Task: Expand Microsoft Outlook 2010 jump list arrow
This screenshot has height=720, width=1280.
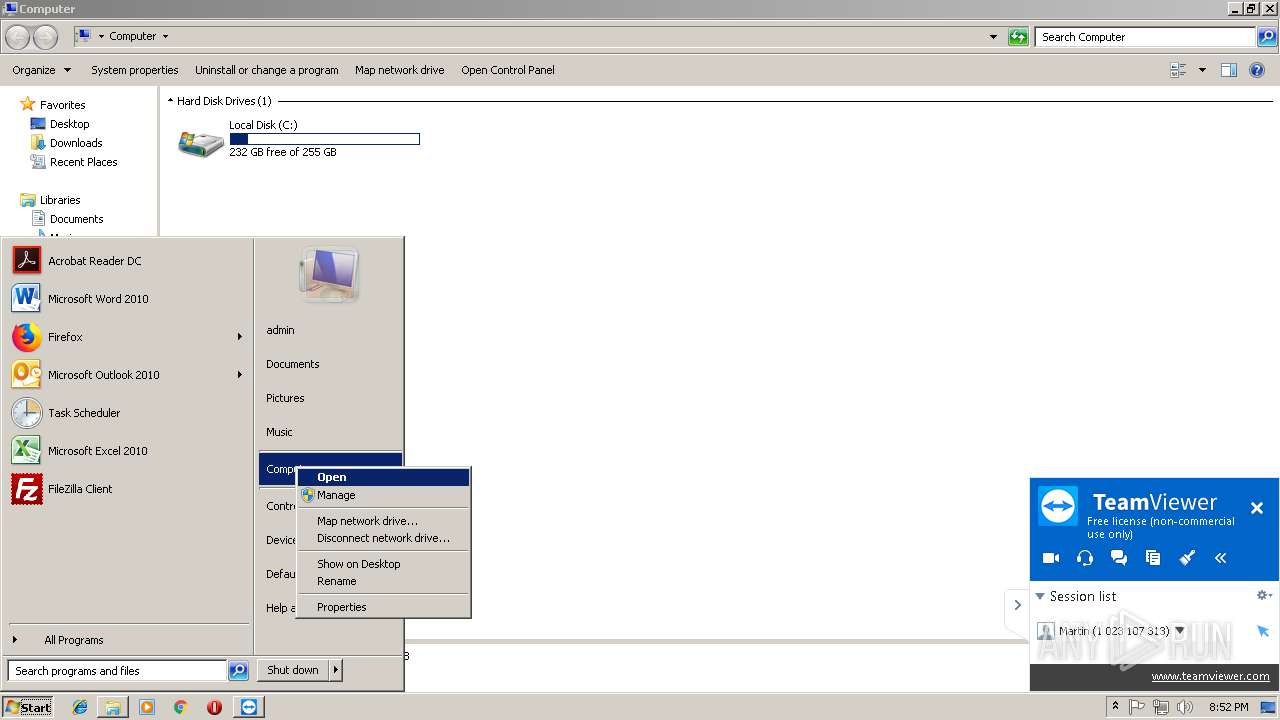Action: 239,375
